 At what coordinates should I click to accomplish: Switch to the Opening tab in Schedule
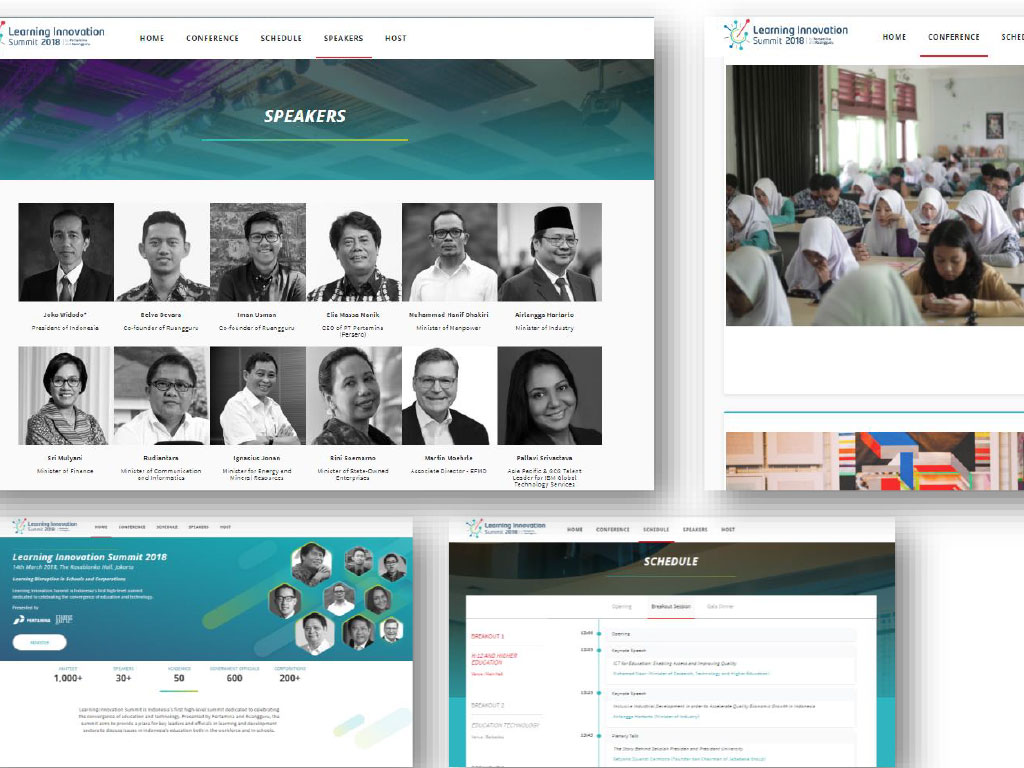tap(622, 606)
